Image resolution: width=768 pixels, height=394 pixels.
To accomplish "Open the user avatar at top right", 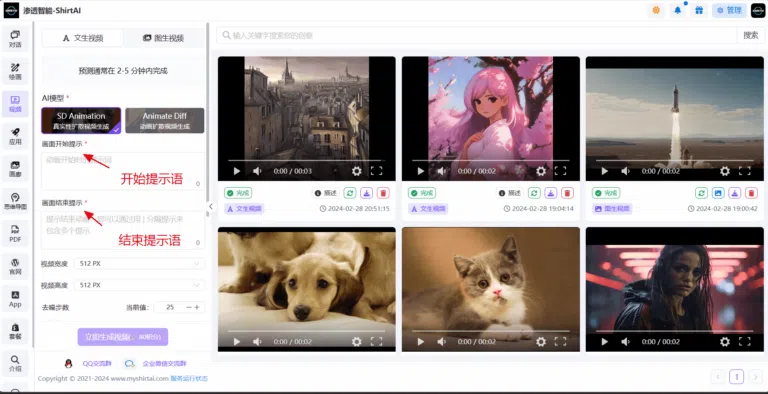I will click(x=758, y=10).
